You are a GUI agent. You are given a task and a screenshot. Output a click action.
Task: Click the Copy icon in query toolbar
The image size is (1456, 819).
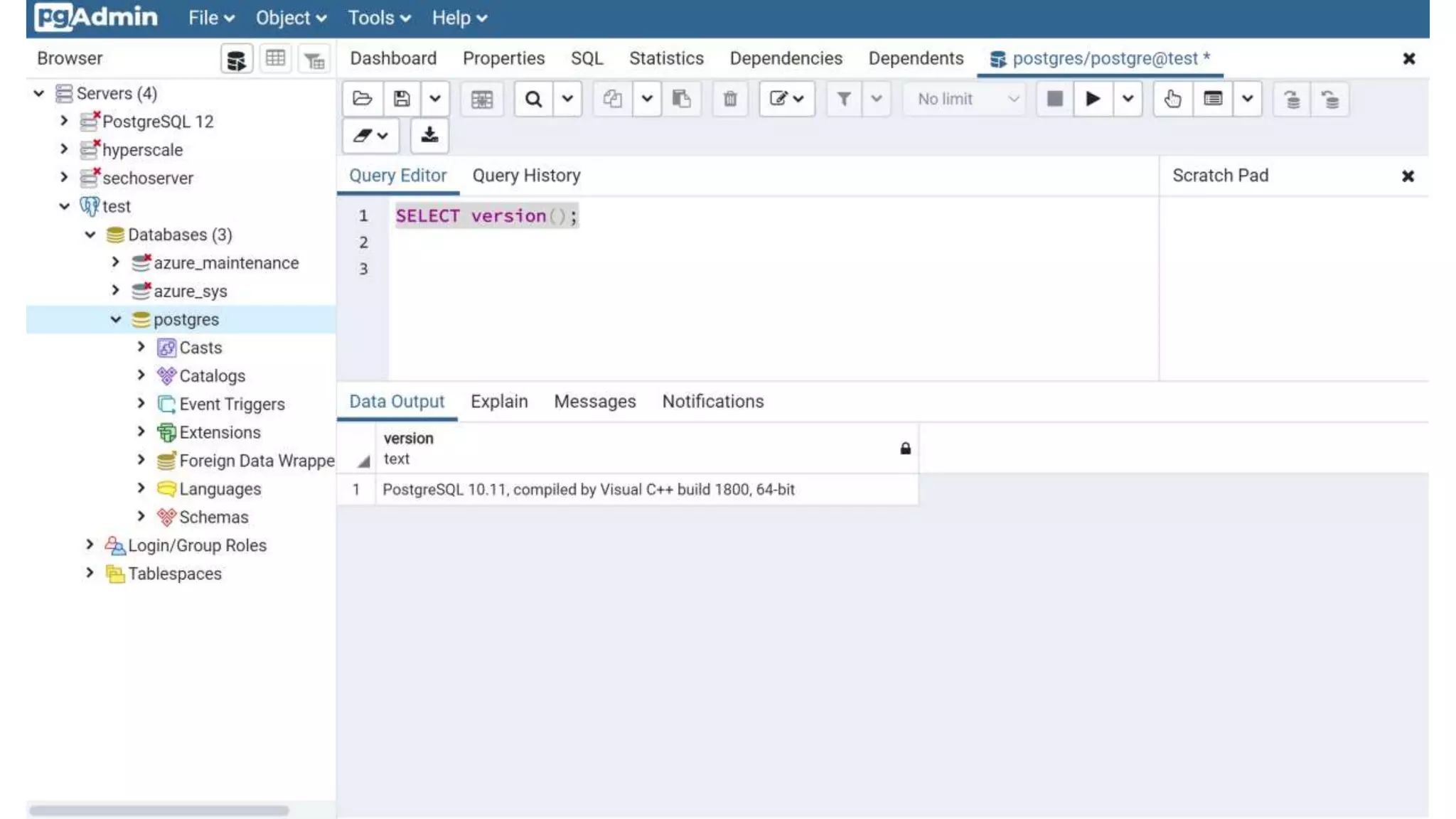(612, 99)
